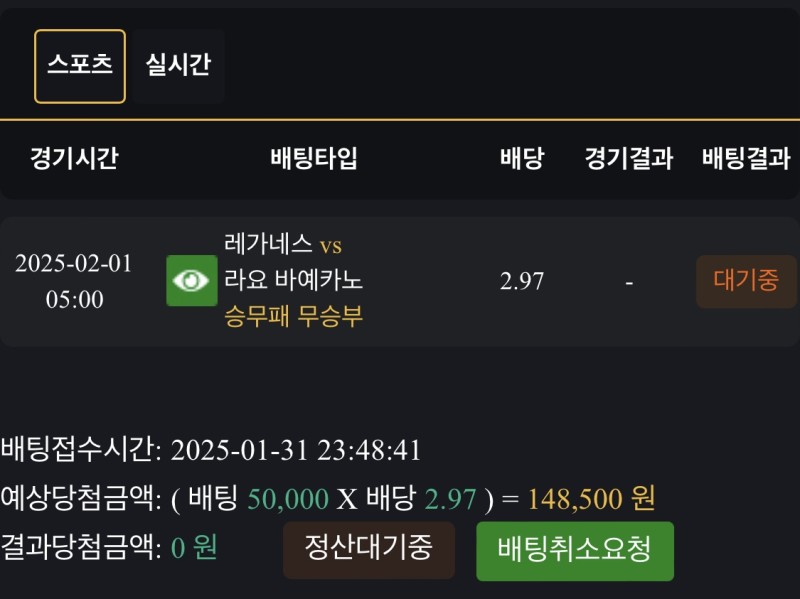
Task: Click the 0 원 result payout value
Action: click(194, 548)
